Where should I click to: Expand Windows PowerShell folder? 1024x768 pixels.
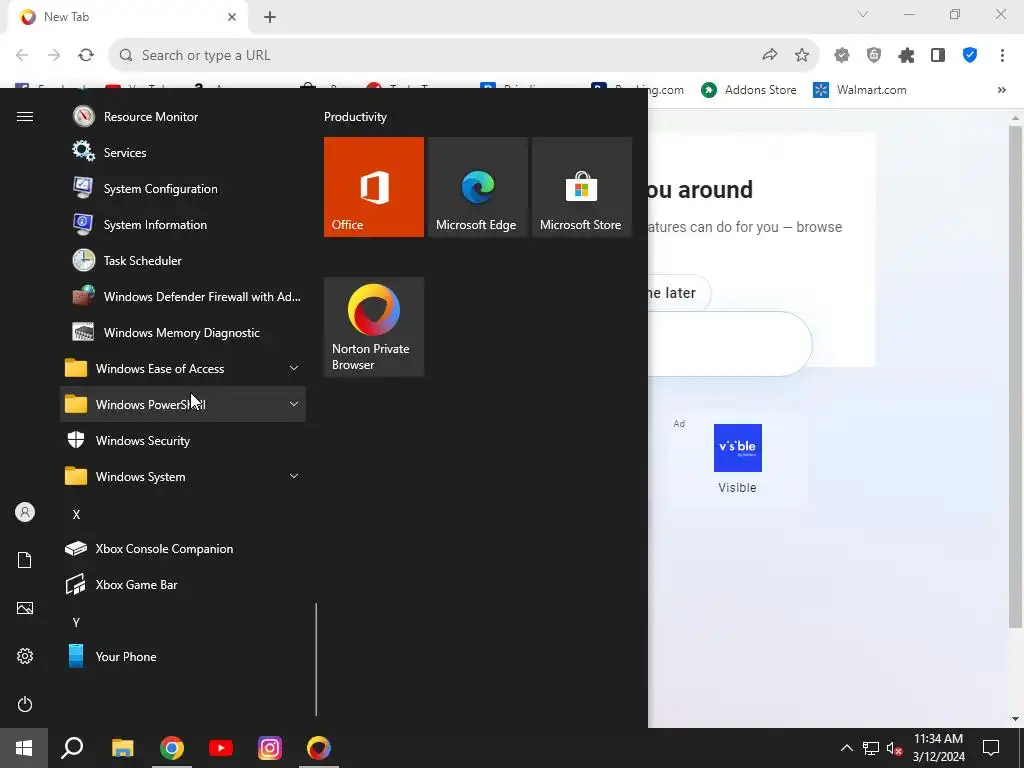click(183, 404)
